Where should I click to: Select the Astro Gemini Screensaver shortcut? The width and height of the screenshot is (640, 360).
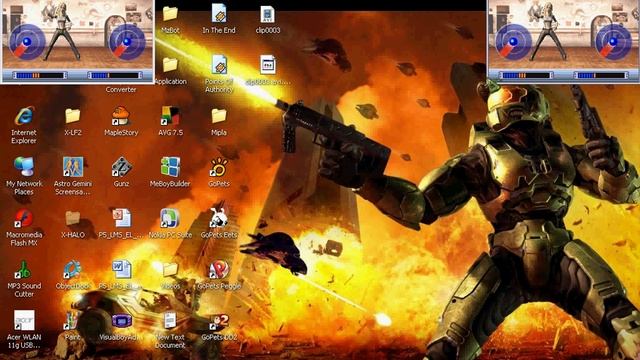(x=73, y=167)
